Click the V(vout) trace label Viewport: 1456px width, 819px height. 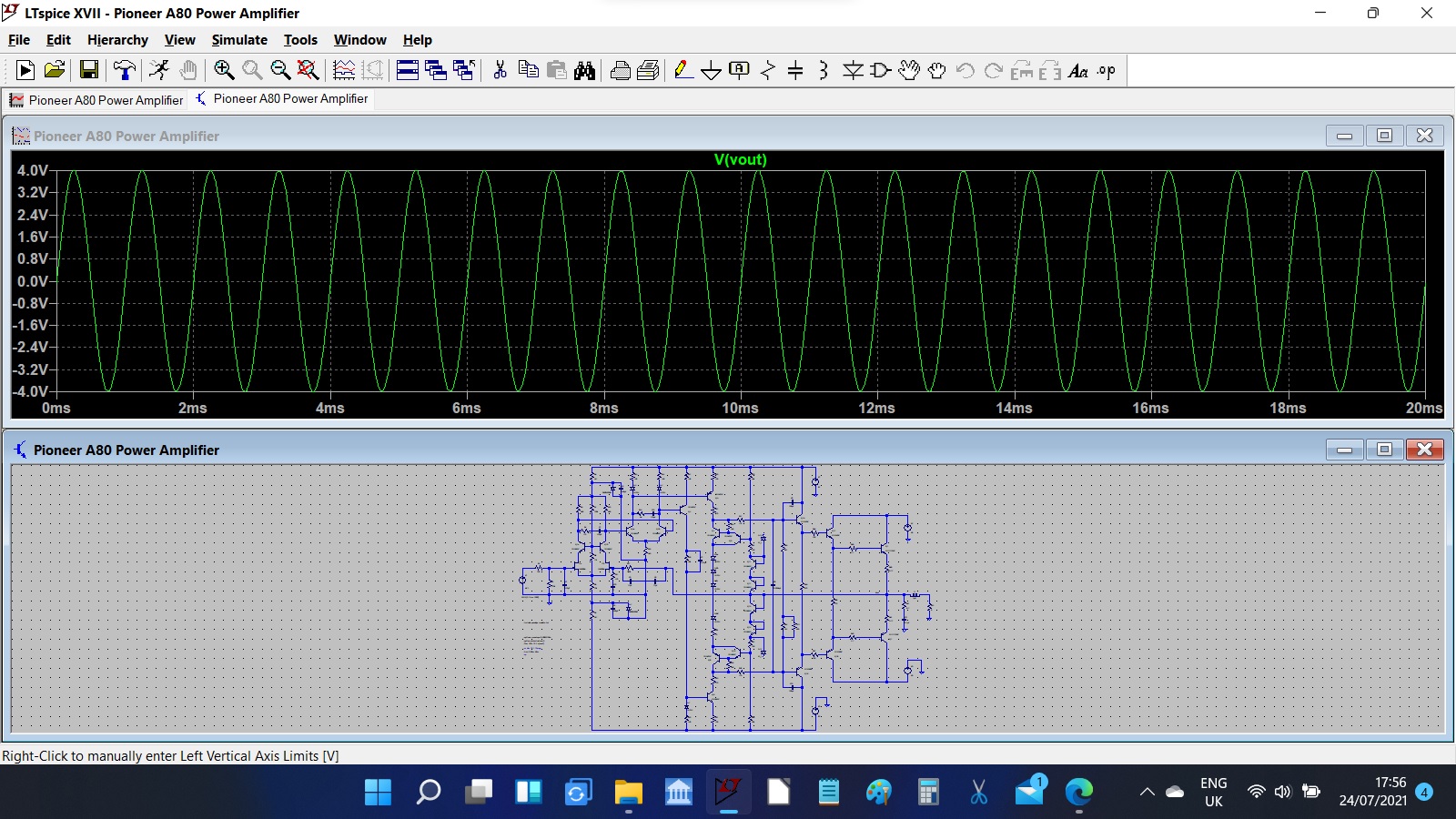click(x=740, y=159)
